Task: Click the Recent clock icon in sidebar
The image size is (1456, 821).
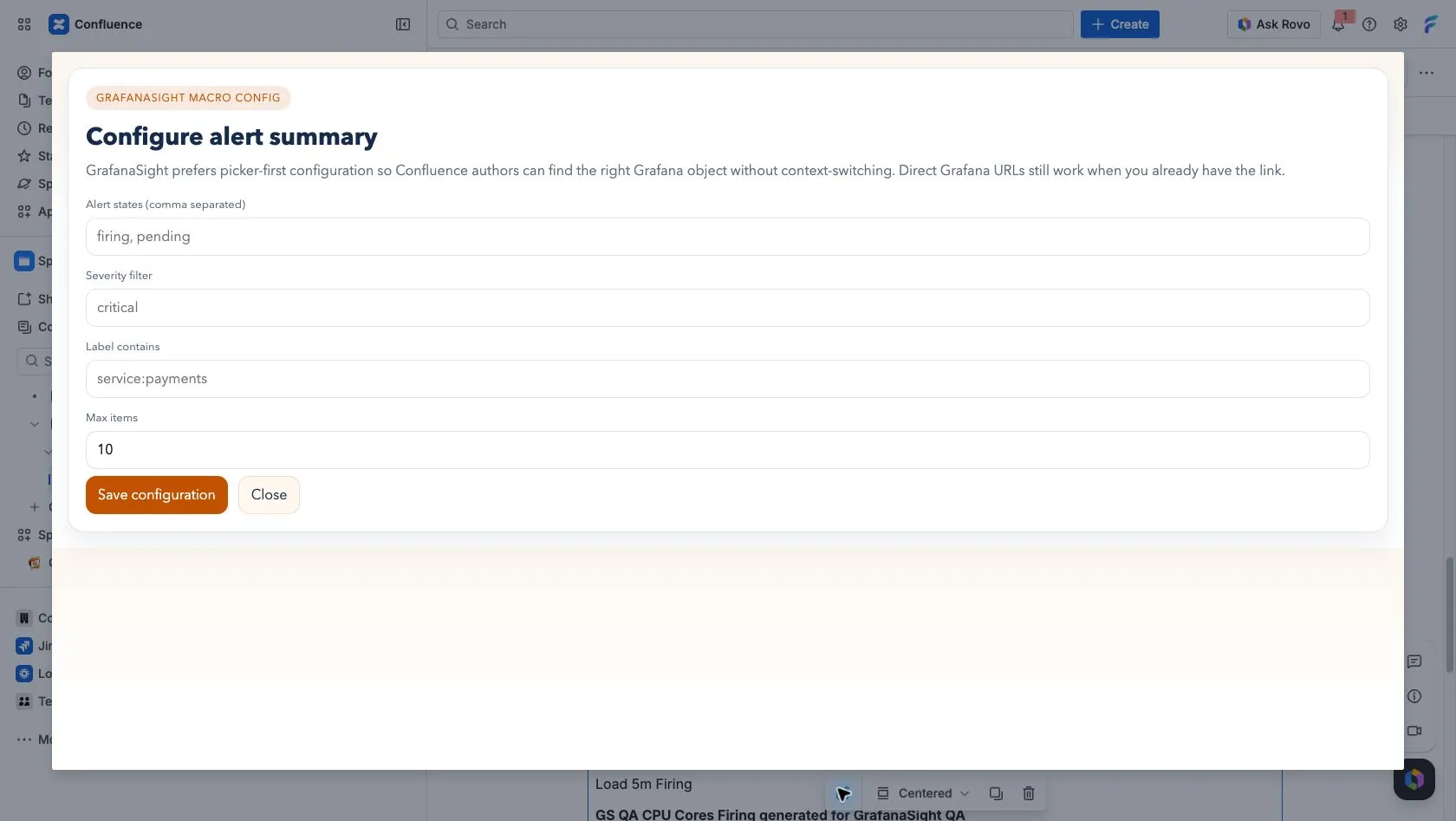Action: point(24,128)
